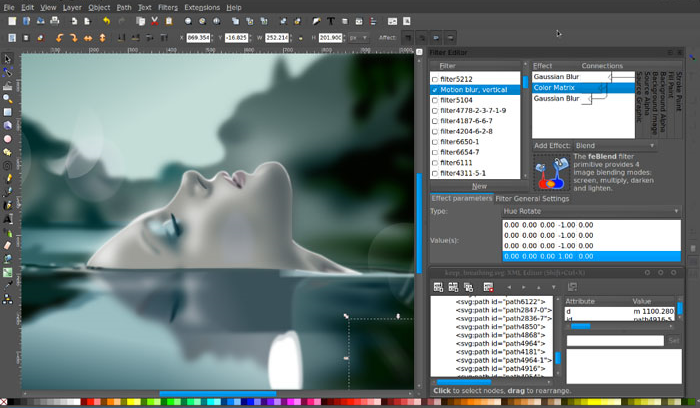Select the Node edit tool
This screenshot has height=408, width=700.
7,72
